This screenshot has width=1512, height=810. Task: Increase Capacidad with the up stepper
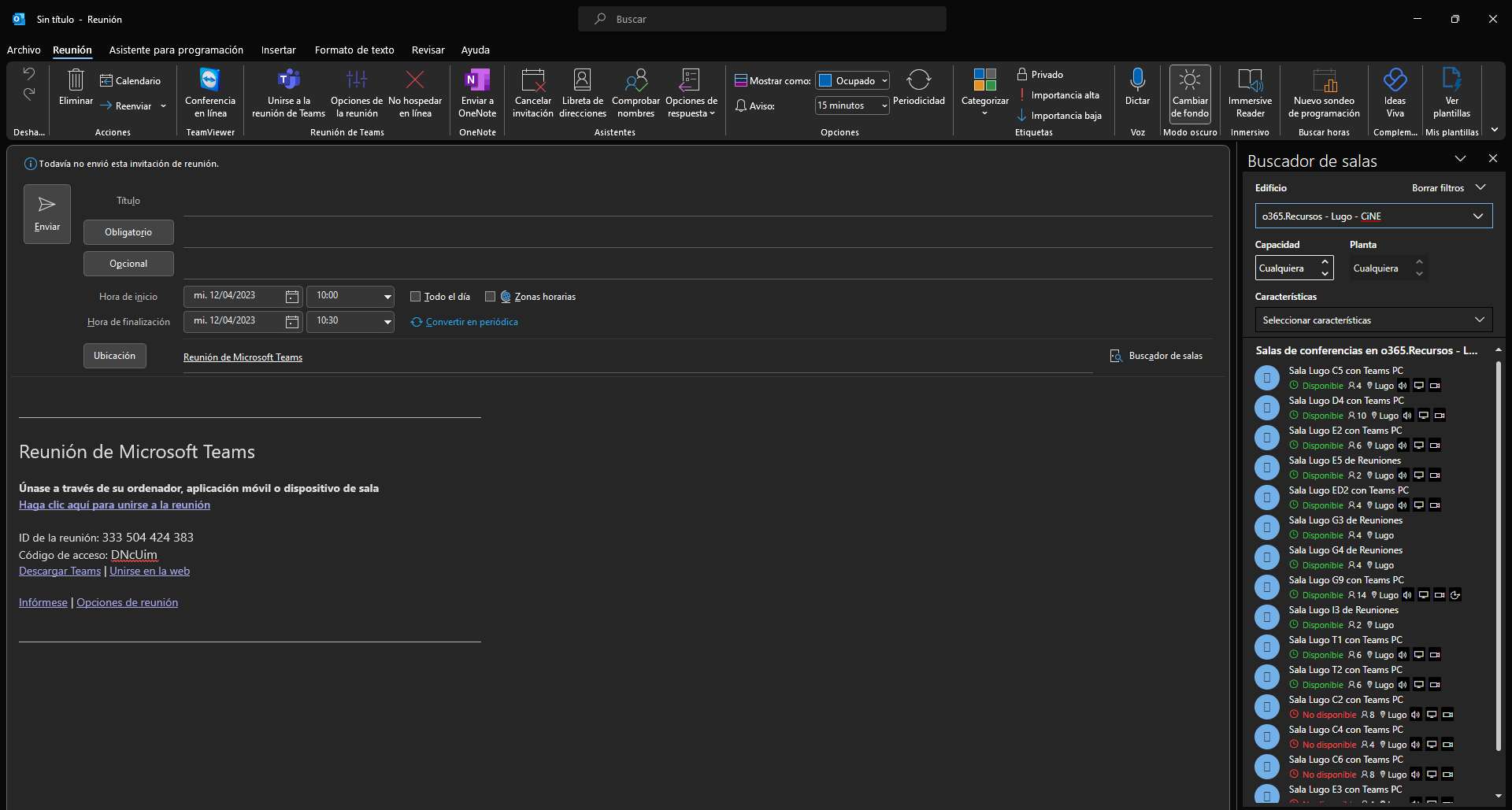click(x=1325, y=262)
